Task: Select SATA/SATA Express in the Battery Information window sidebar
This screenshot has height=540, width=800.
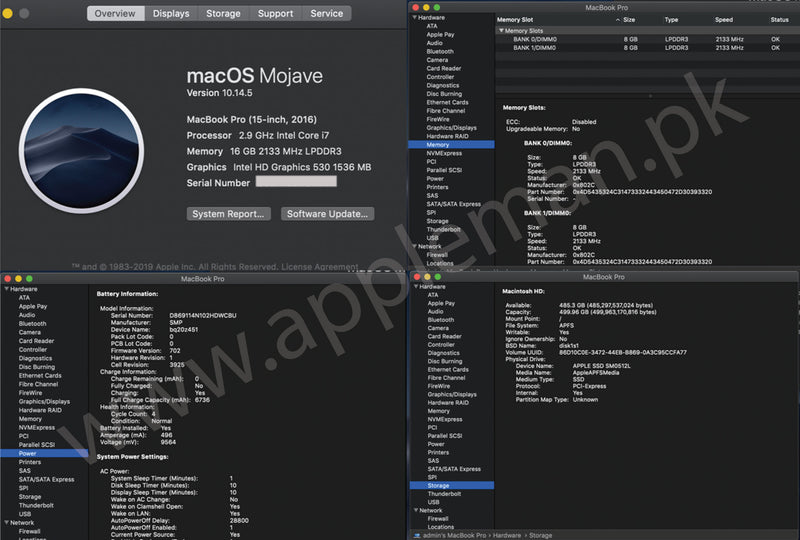Action: point(46,479)
